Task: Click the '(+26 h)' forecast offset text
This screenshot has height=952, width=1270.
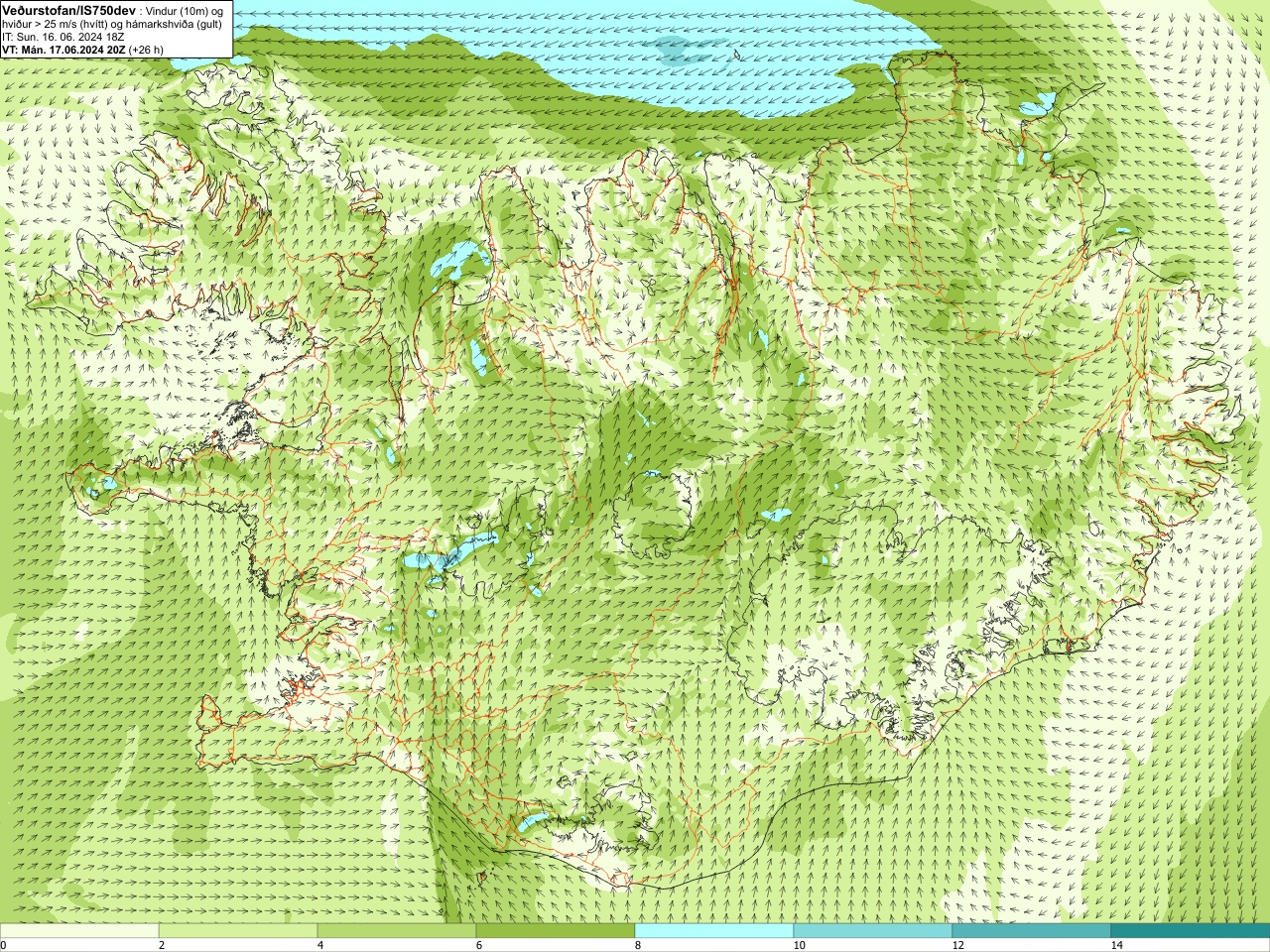Action: [146, 50]
